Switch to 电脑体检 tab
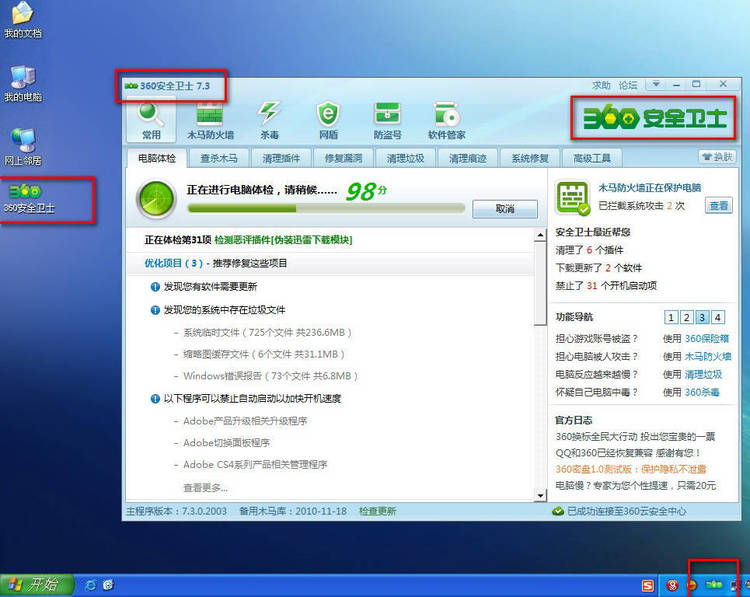Screen dimensions: 750x597 (157, 158)
